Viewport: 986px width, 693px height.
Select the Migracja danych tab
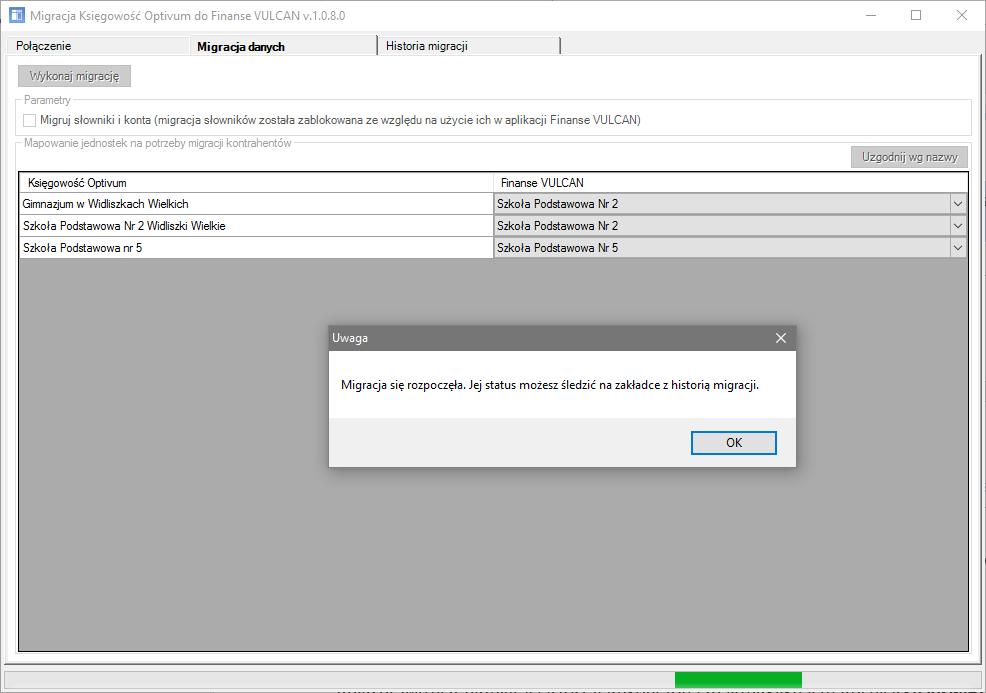click(x=283, y=46)
